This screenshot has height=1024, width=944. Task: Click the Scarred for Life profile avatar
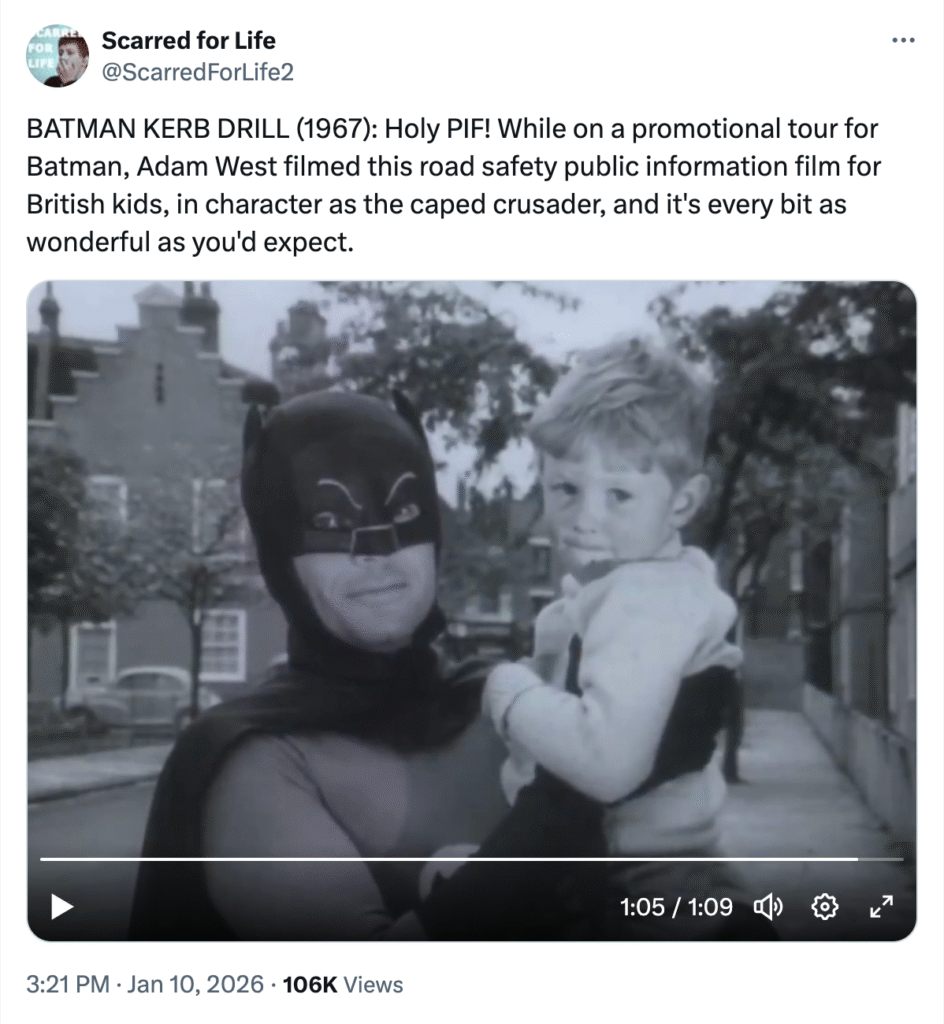coord(59,56)
